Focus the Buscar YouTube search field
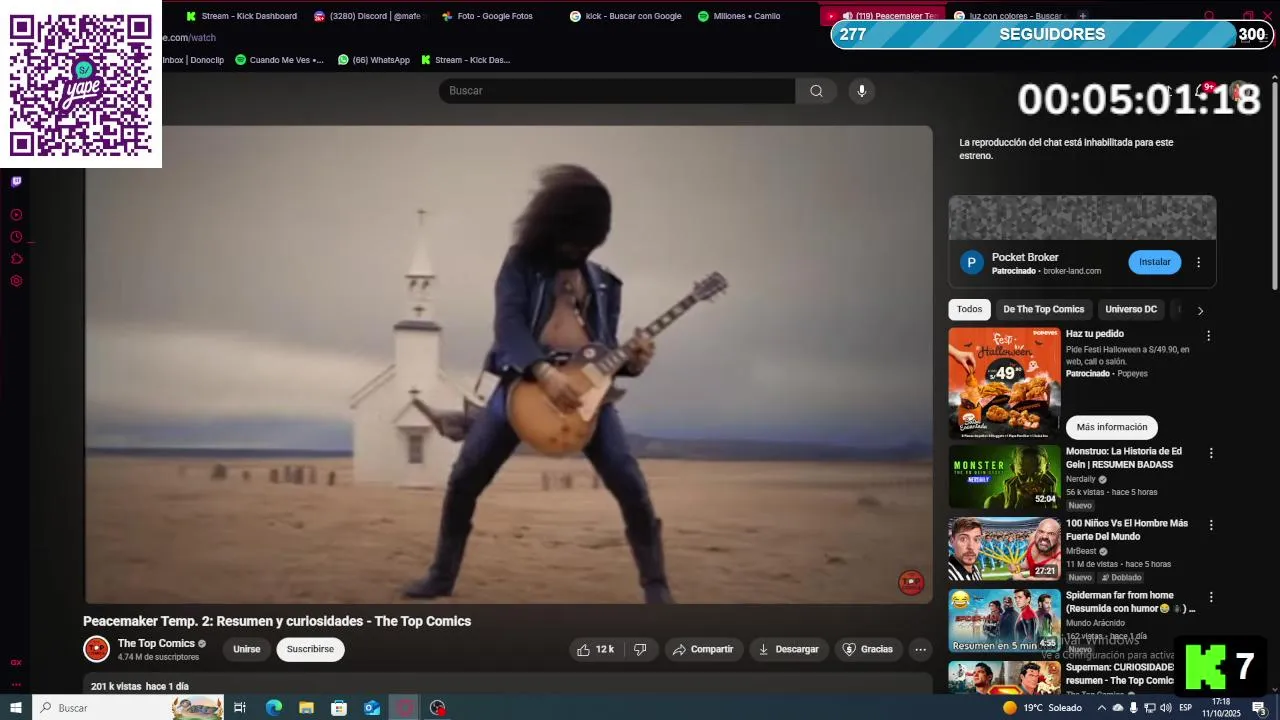Image resolution: width=1280 pixels, height=720 pixels. click(617, 91)
